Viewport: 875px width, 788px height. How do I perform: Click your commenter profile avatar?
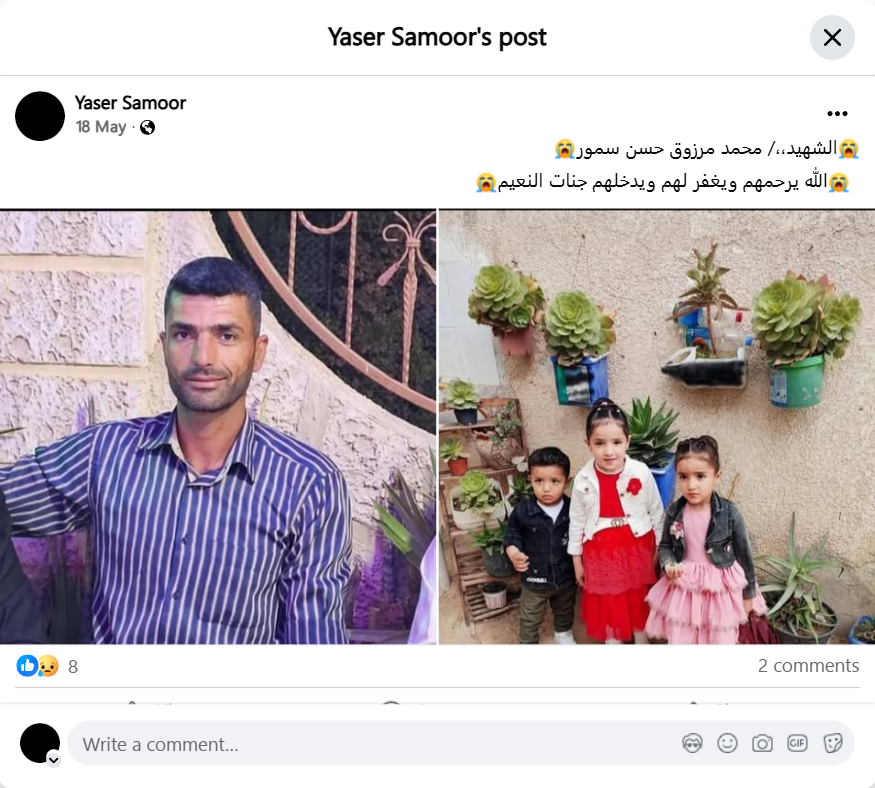tap(40, 743)
